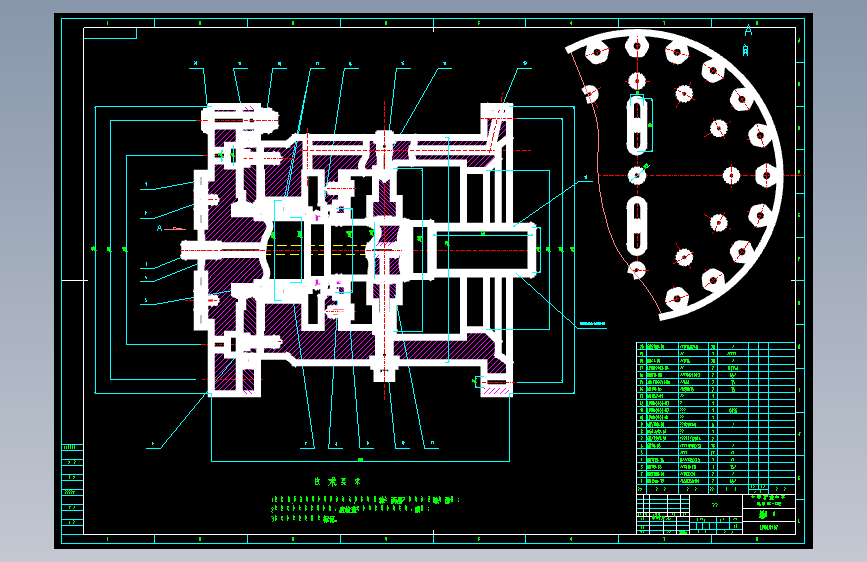Viewport: 867px width, 562px height.
Task: Select the bottom overall width dimension line
Action: point(360,460)
